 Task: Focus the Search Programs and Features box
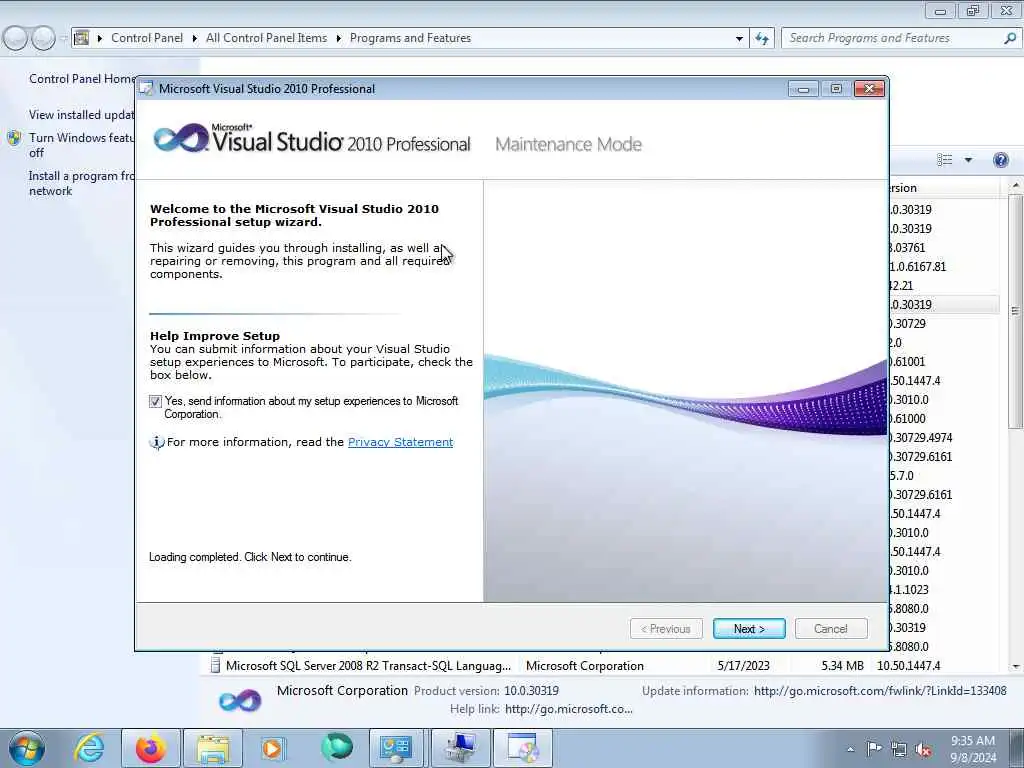coord(901,38)
